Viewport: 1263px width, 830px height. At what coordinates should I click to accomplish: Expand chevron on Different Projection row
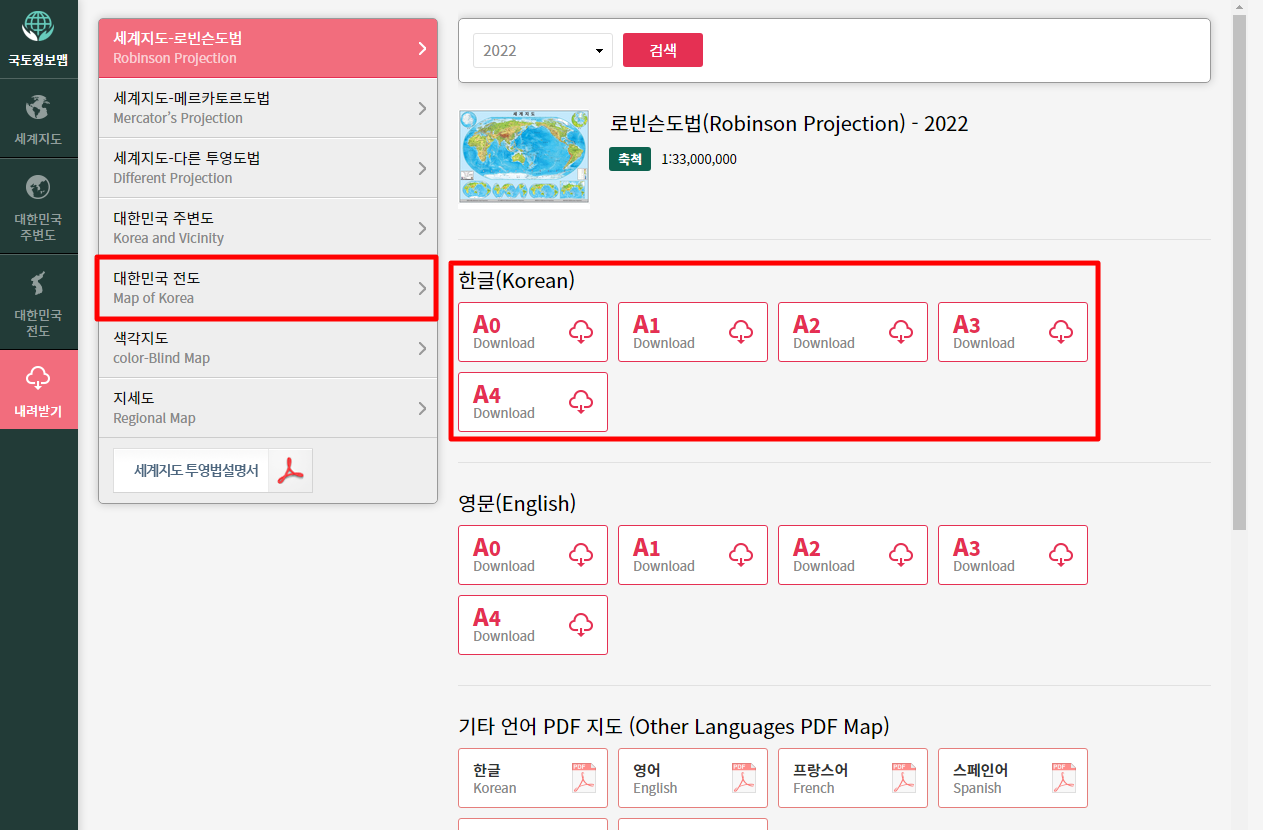(x=422, y=168)
